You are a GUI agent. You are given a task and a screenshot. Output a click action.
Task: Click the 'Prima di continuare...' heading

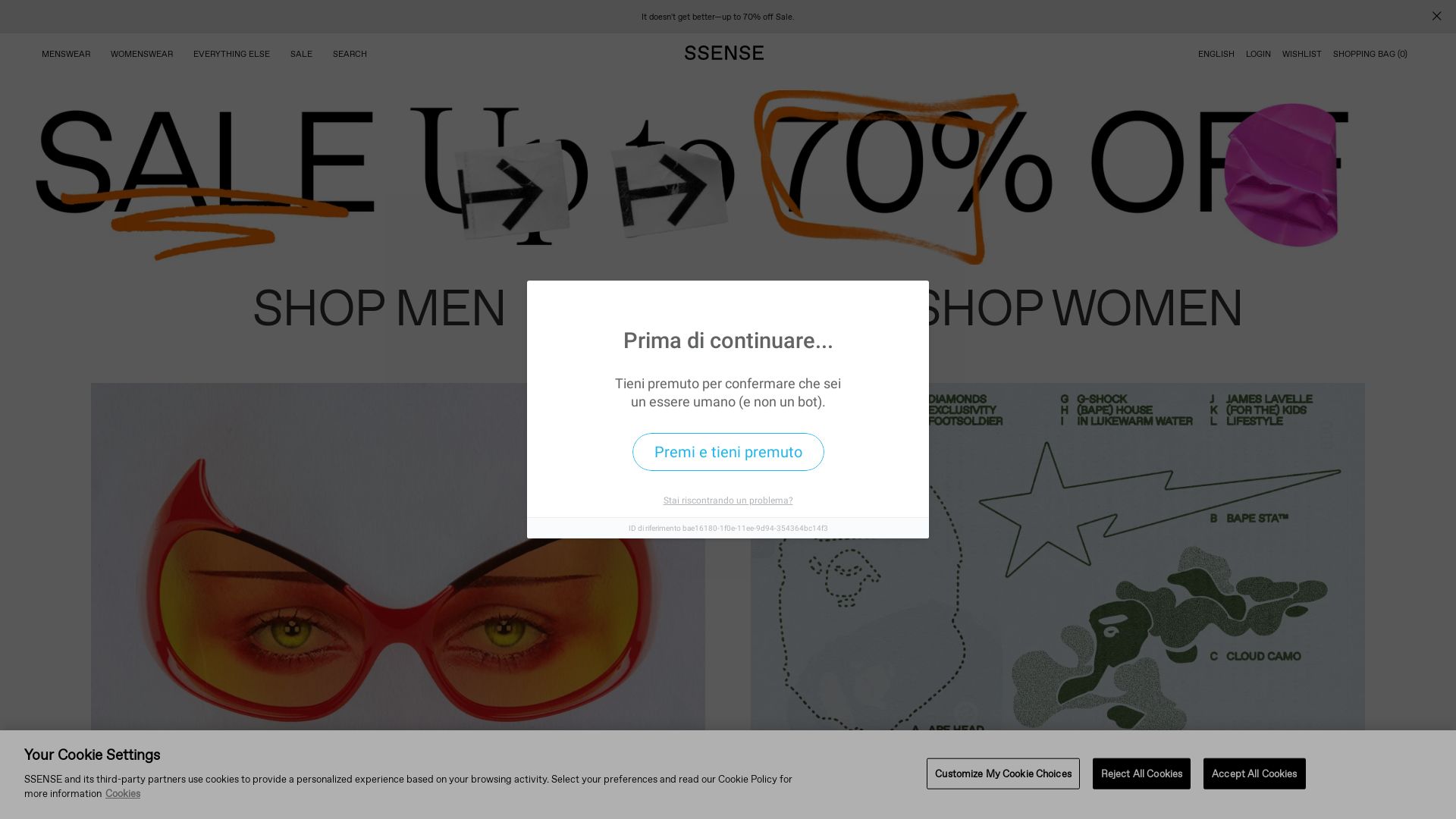coord(728,341)
